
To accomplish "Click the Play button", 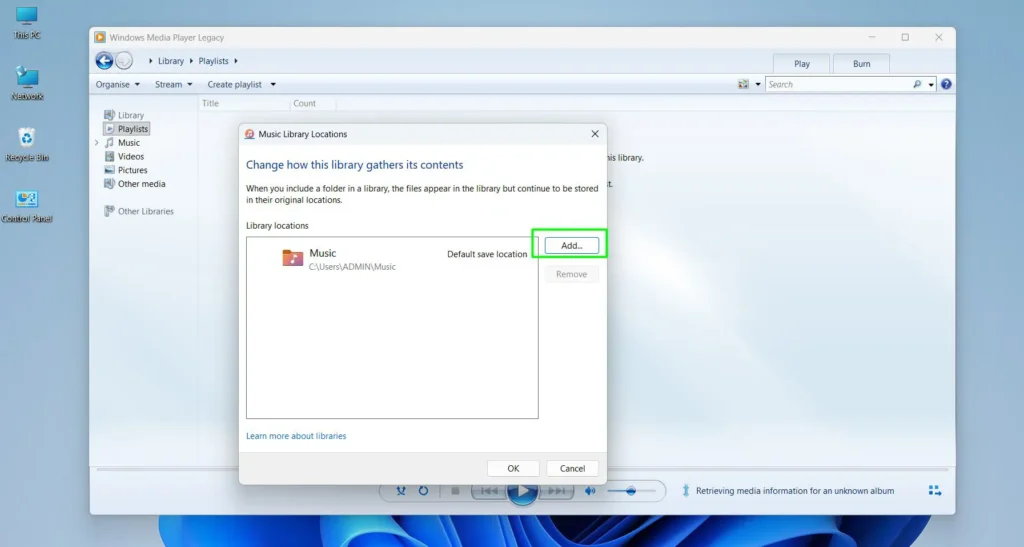I will [522, 491].
